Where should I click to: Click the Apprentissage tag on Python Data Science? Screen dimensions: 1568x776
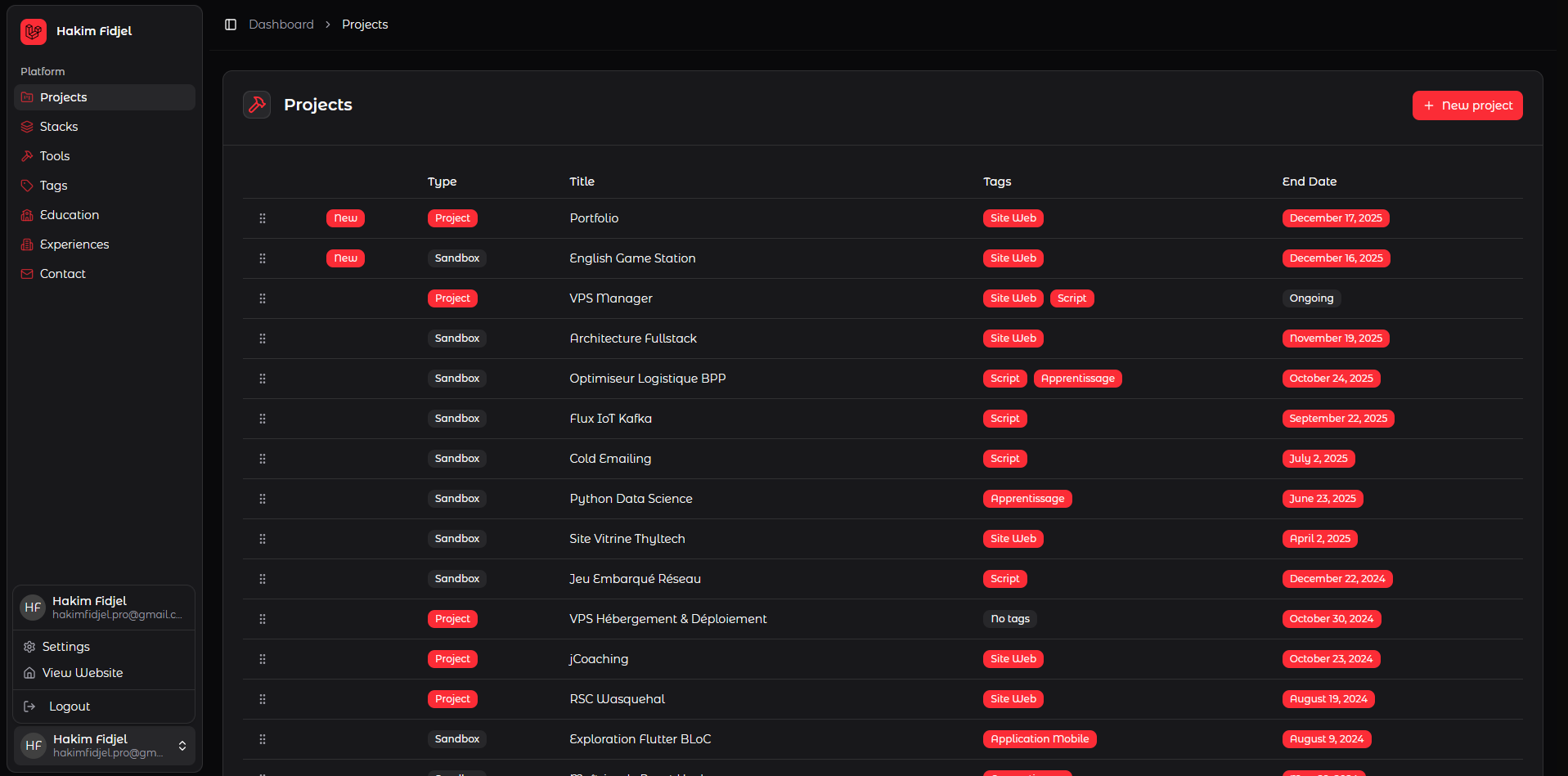click(x=1027, y=499)
